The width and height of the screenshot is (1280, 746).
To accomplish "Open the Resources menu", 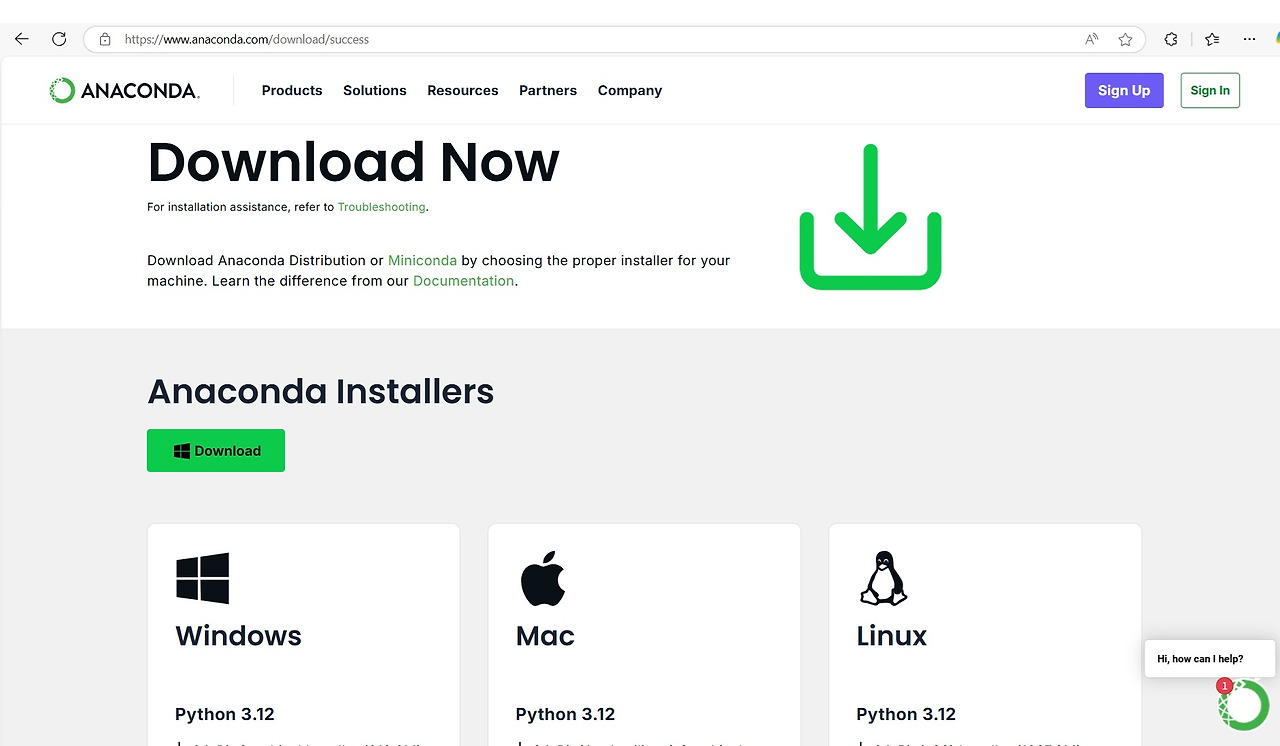I will click(x=463, y=90).
